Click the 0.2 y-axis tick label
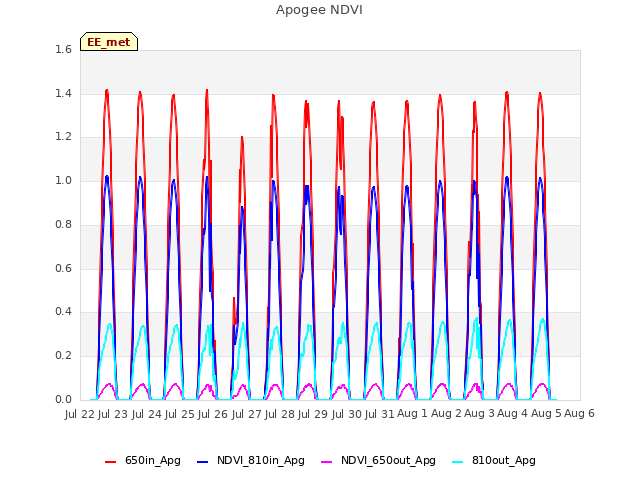Screen dimensions: 640x480 click(x=63, y=356)
